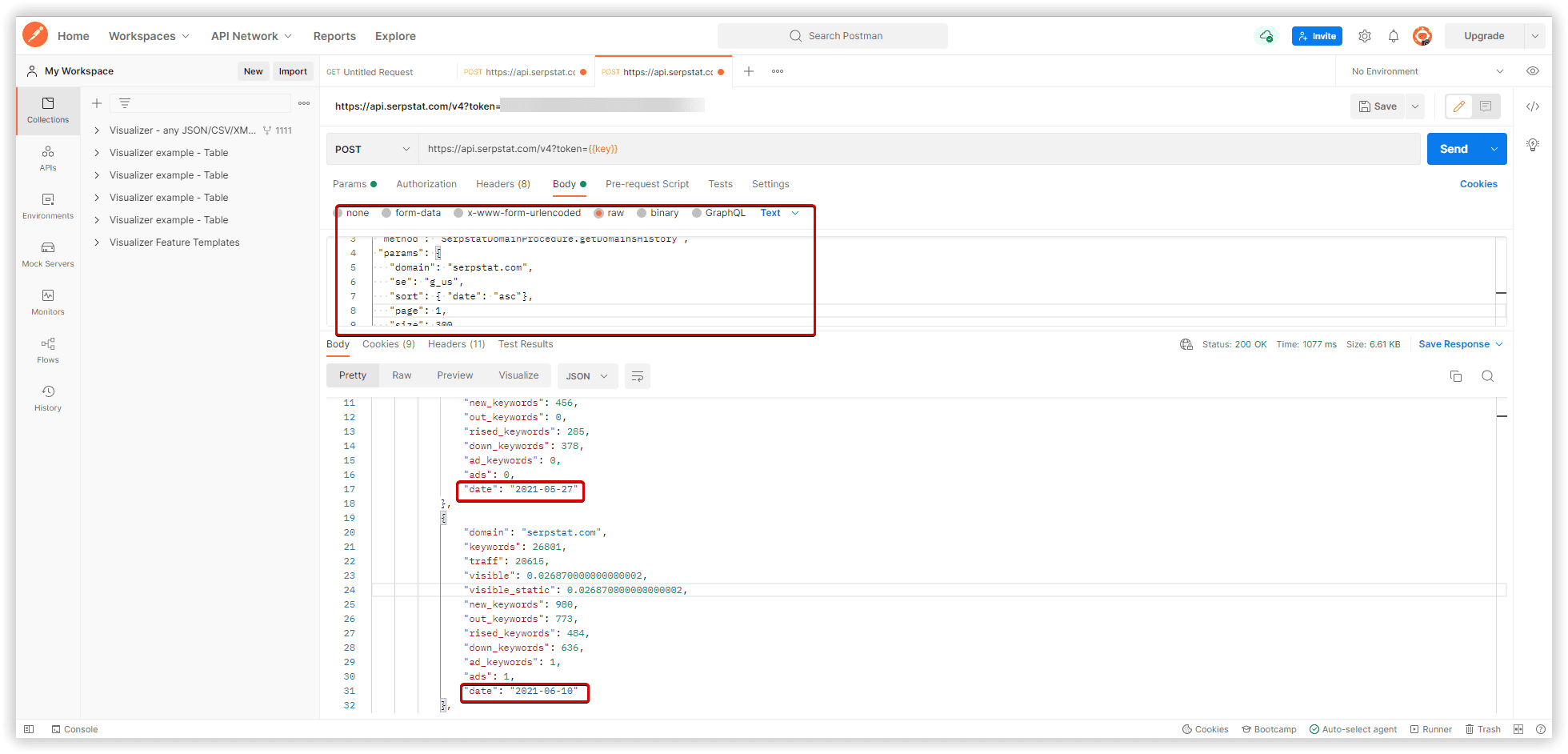Open the notifications bell
The image size is (1568, 754).
(x=1394, y=36)
